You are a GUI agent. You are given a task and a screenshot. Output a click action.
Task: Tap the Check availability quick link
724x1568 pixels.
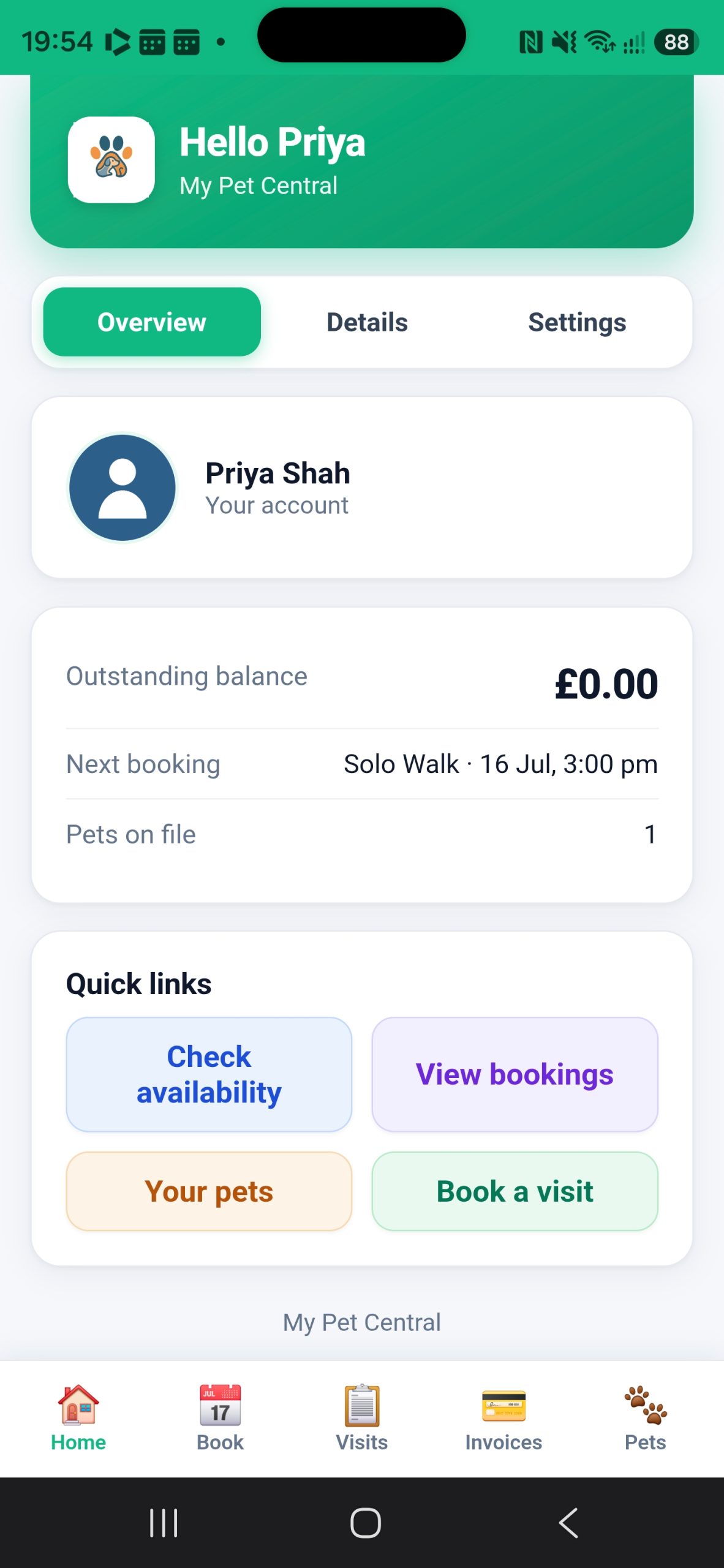pos(209,1074)
